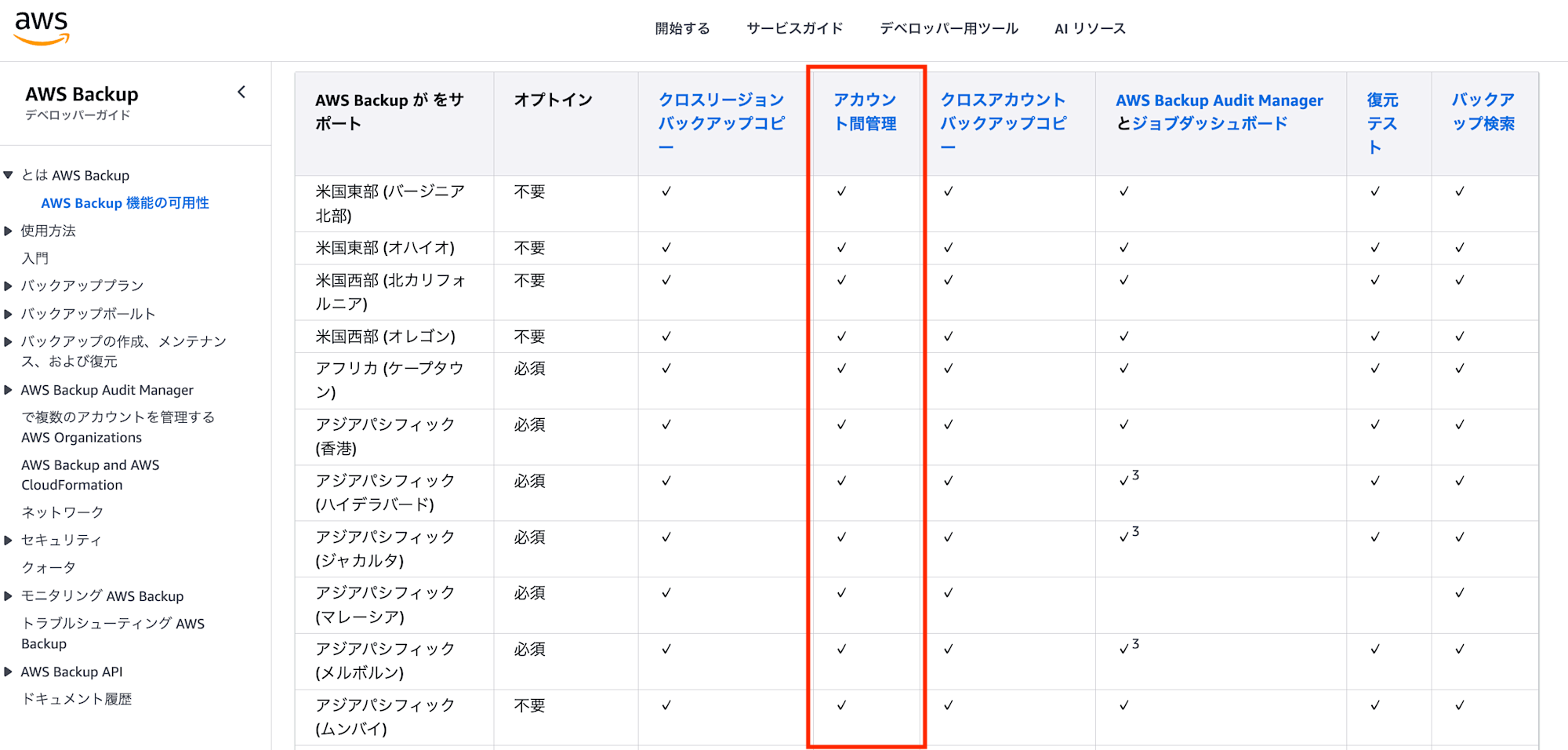The image size is (1568, 750).
Task: Click footnote 3 checkmark in メルボルン row
Action: [x=1129, y=648]
